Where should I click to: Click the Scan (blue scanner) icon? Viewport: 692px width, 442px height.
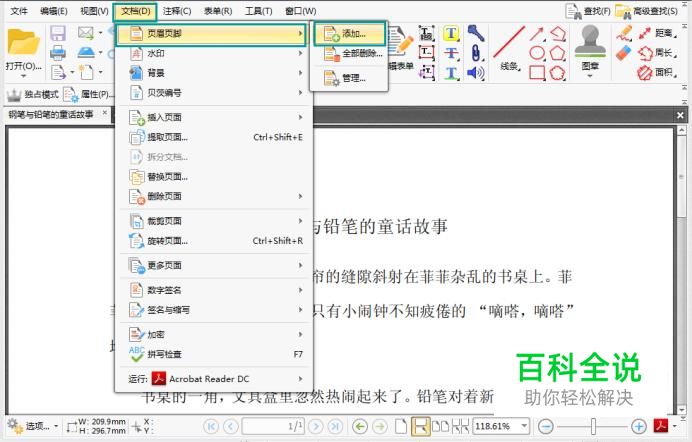pyautogui.click(x=86, y=52)
